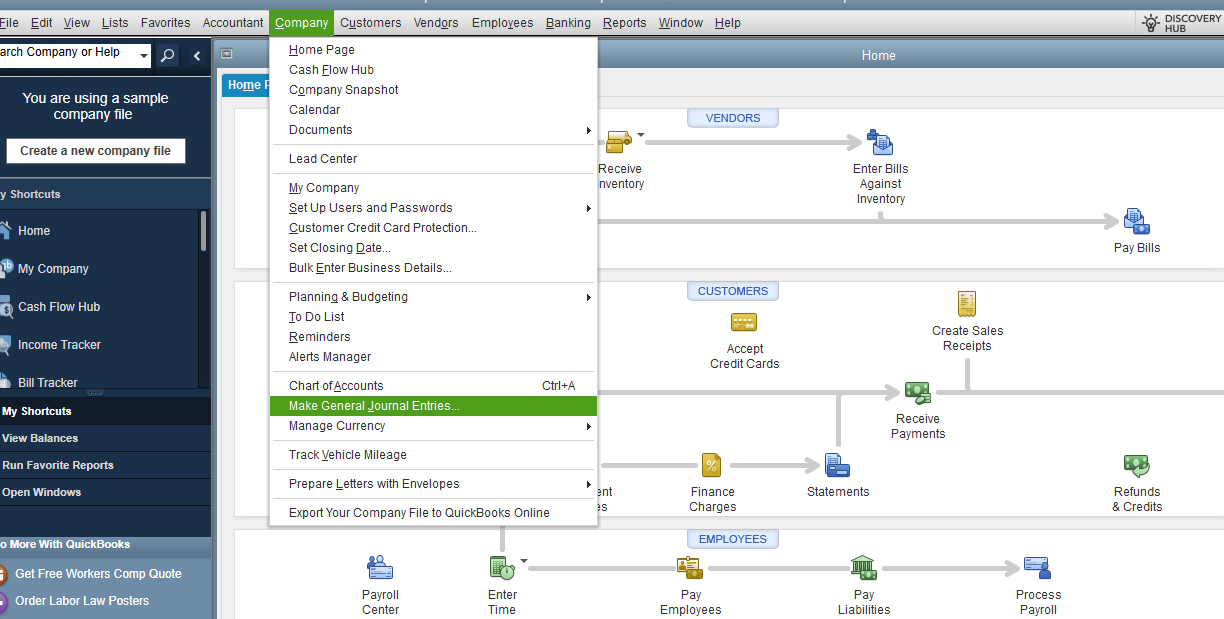Click the search company or help field

click(x=68, y=55)
